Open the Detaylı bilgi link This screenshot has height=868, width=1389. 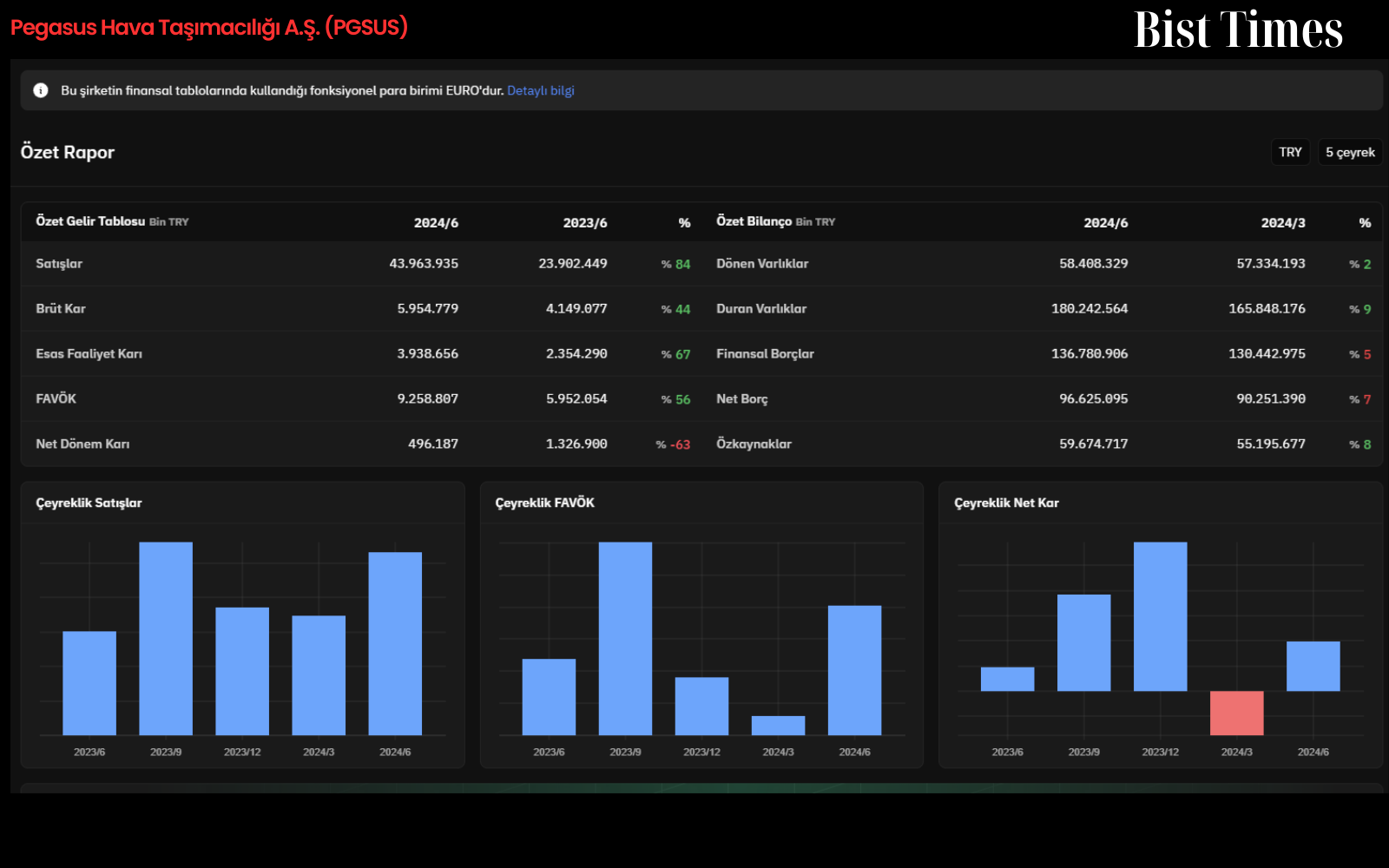coord(541,90)
